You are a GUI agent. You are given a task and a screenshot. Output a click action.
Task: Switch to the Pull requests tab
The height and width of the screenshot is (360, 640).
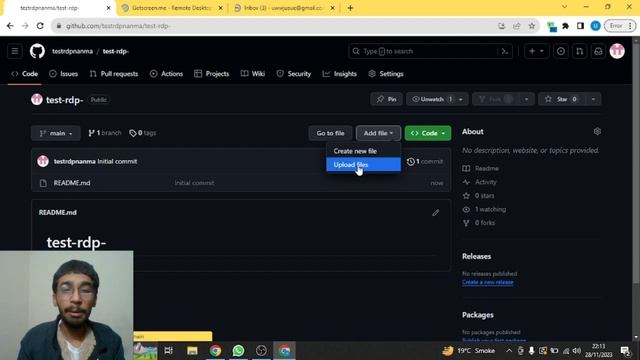click(114, 74)
